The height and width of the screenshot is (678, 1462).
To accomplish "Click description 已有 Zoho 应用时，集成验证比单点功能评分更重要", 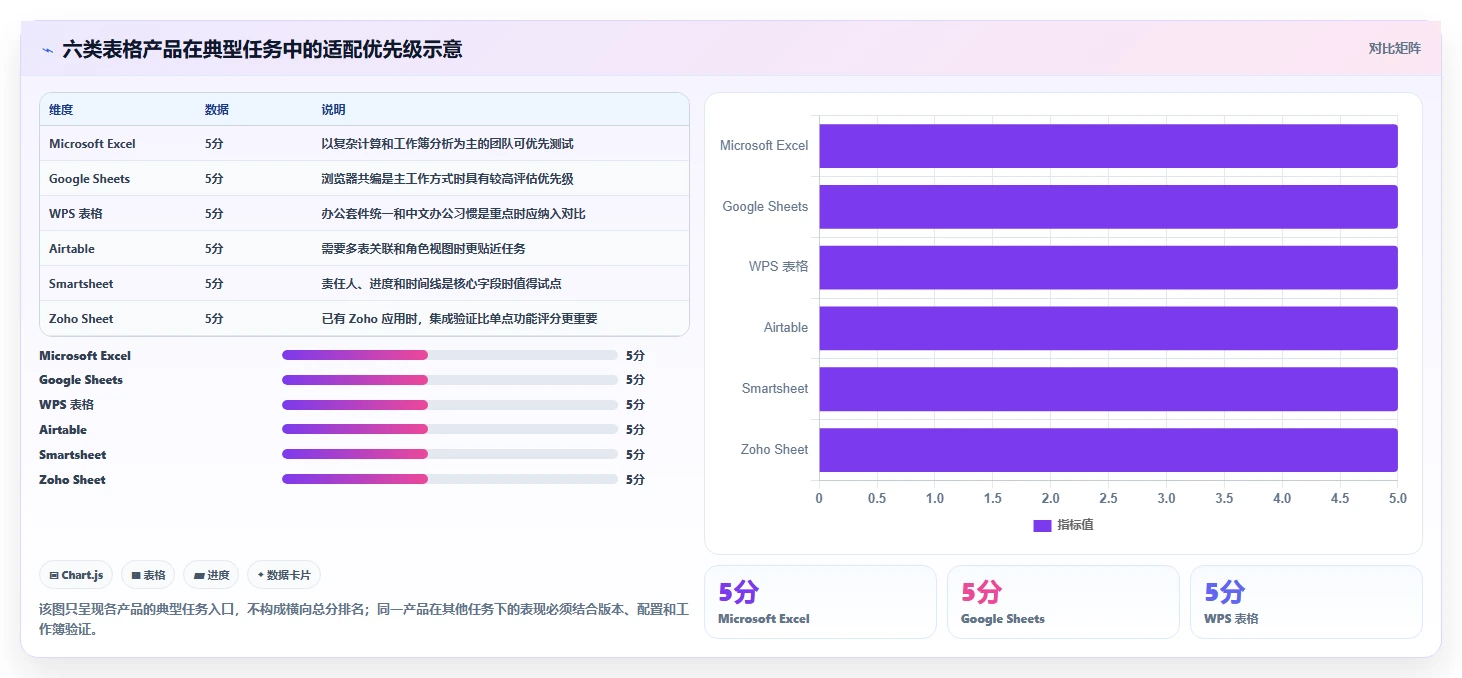I will pos(459,319).
